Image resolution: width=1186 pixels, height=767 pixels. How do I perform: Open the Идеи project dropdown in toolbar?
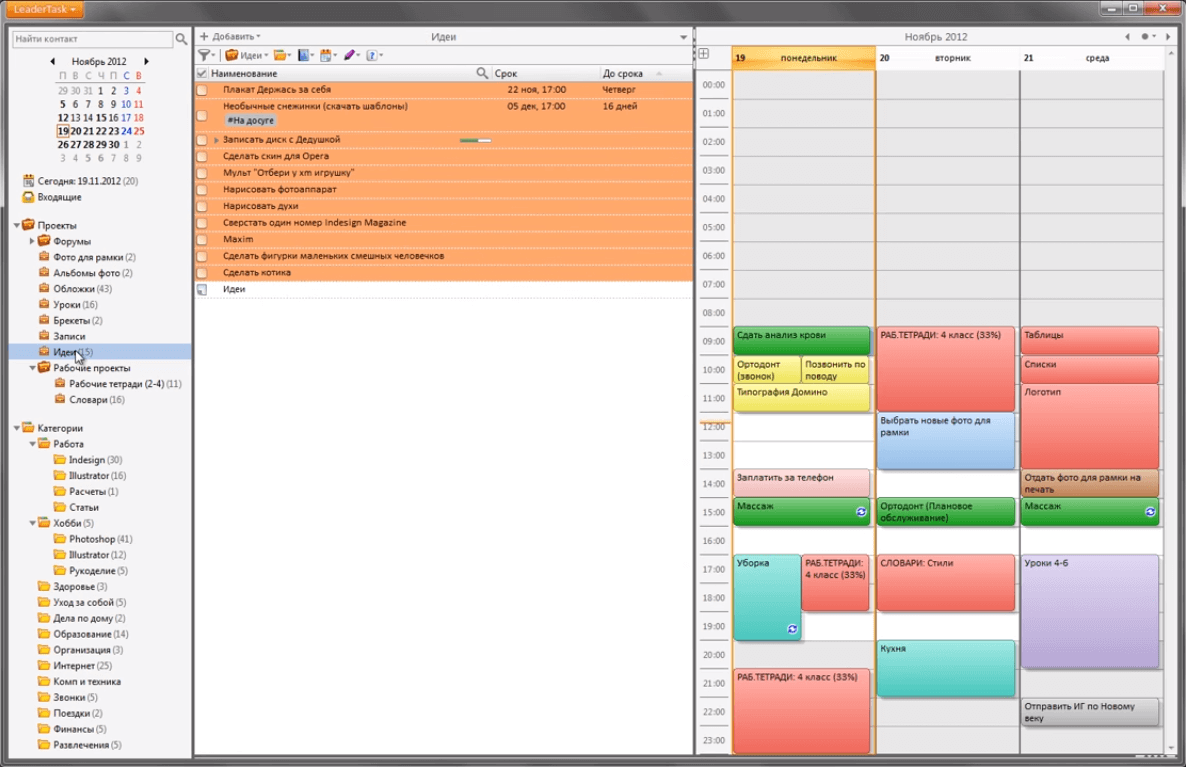pos(243,56)
